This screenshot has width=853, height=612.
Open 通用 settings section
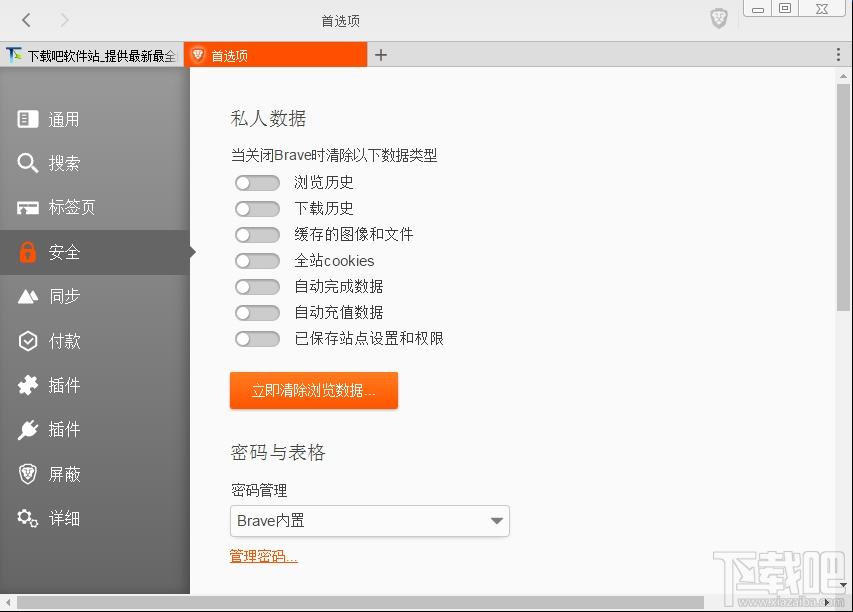95,119
